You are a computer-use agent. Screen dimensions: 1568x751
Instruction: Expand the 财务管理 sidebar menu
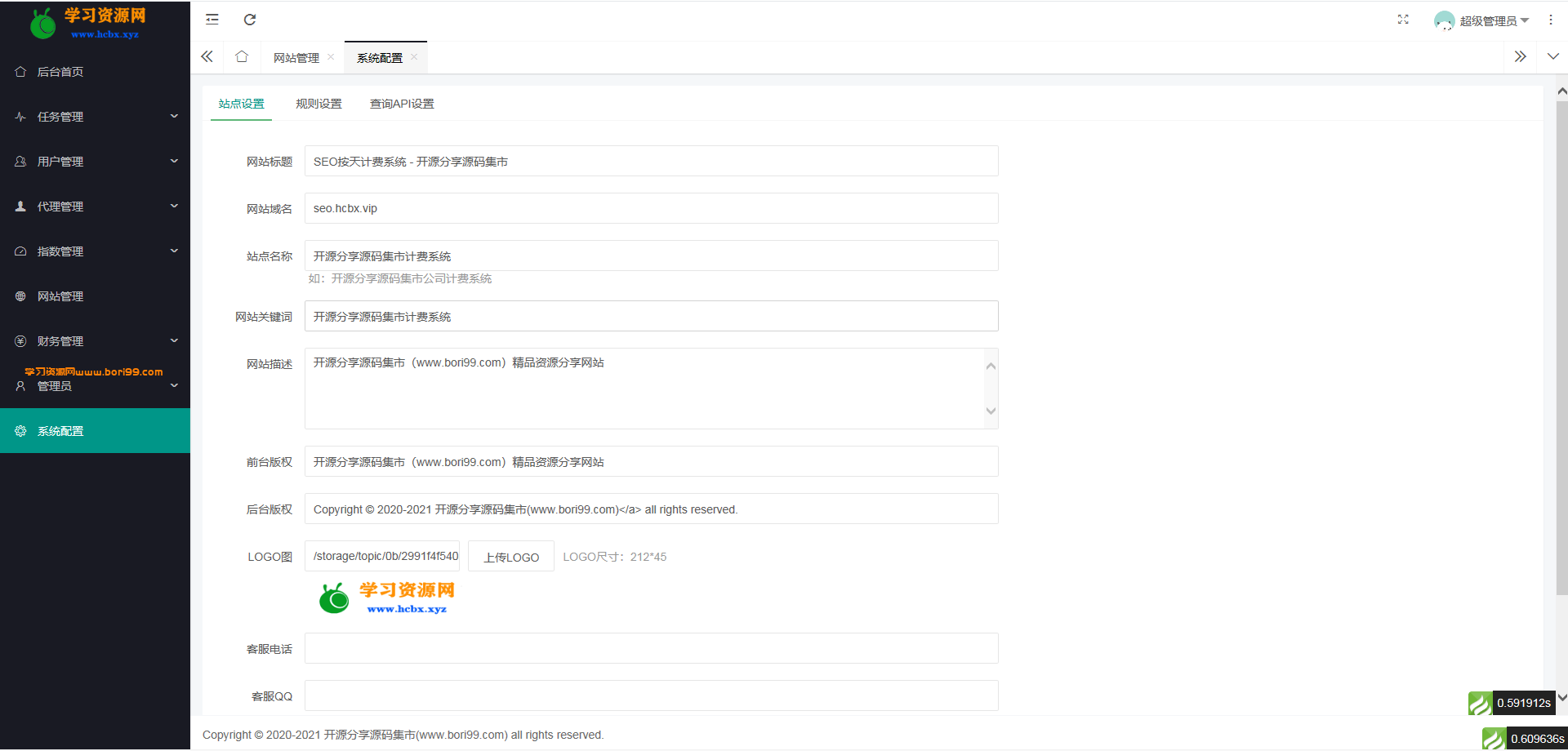tap(95, 341)
